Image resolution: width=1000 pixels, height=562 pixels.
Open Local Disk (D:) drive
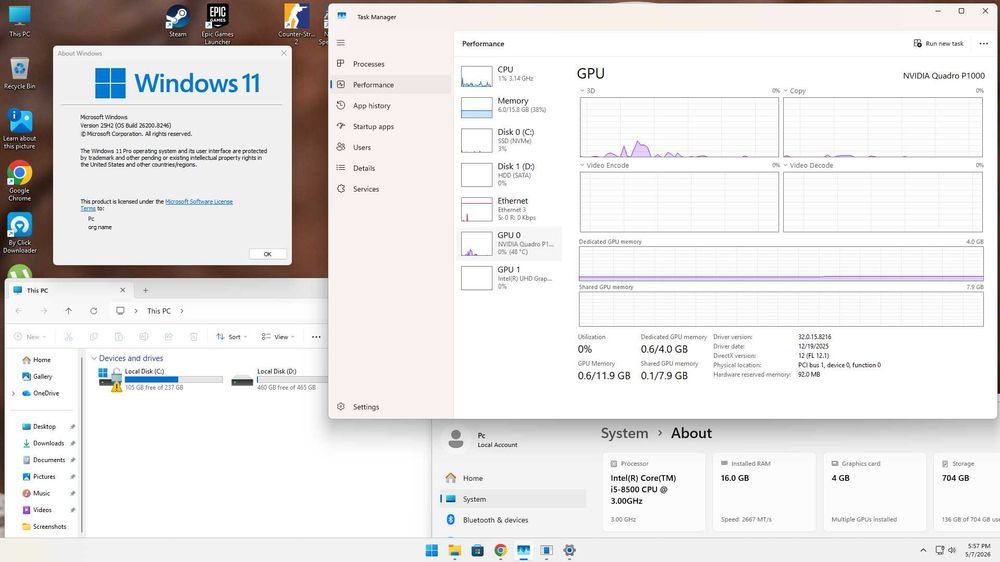(x=279, y=379)
